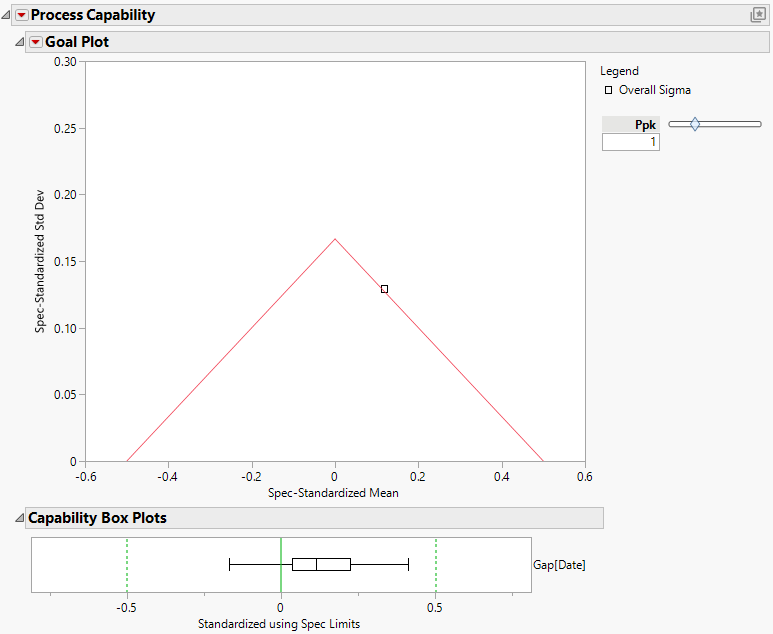Click the Goal Plot title text
773x634 pixels.
point(77,42)
